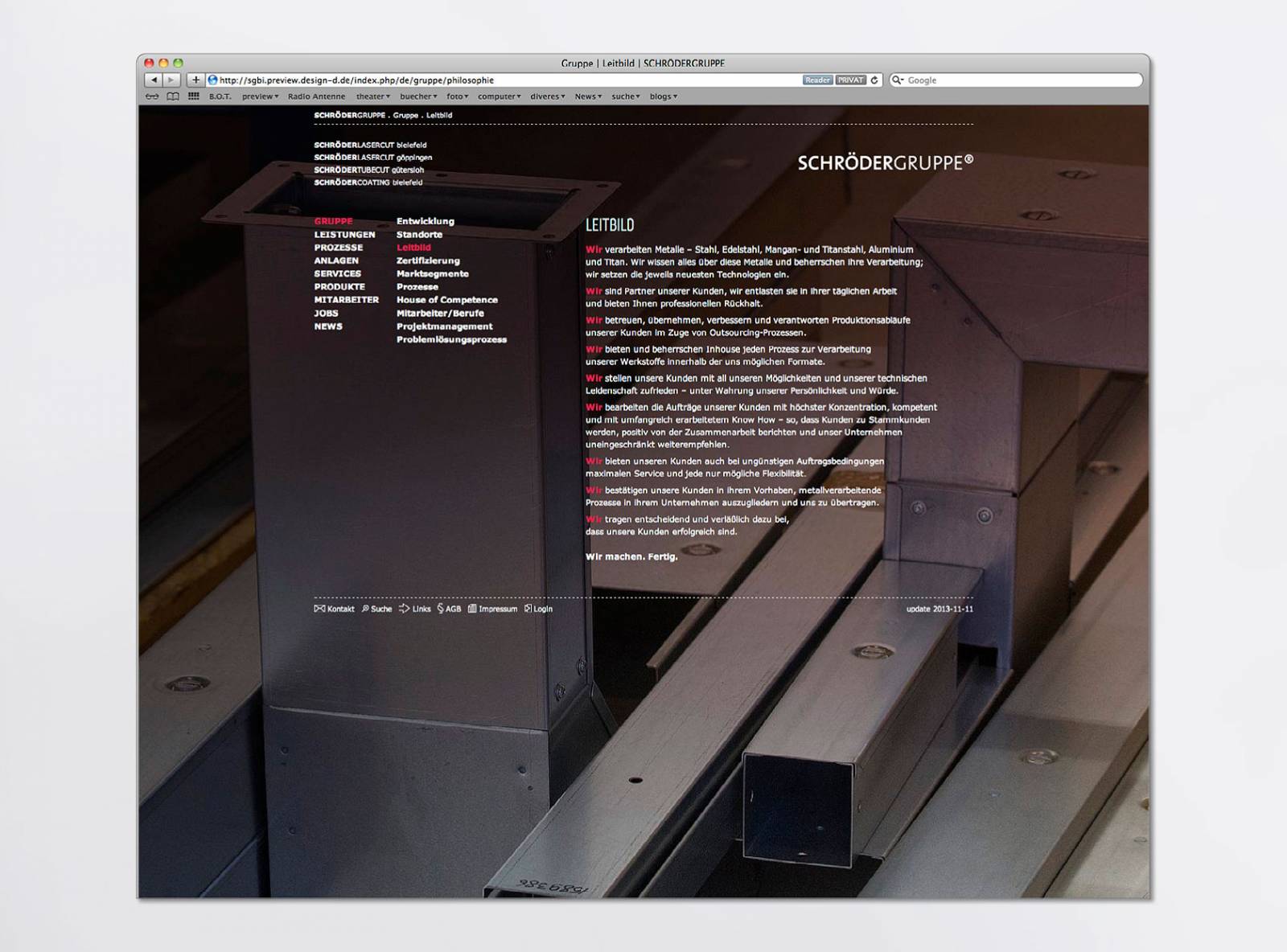Show bookmarks with the open book icon
Viewport: 1287px width, 952px height.
(173, 96)
